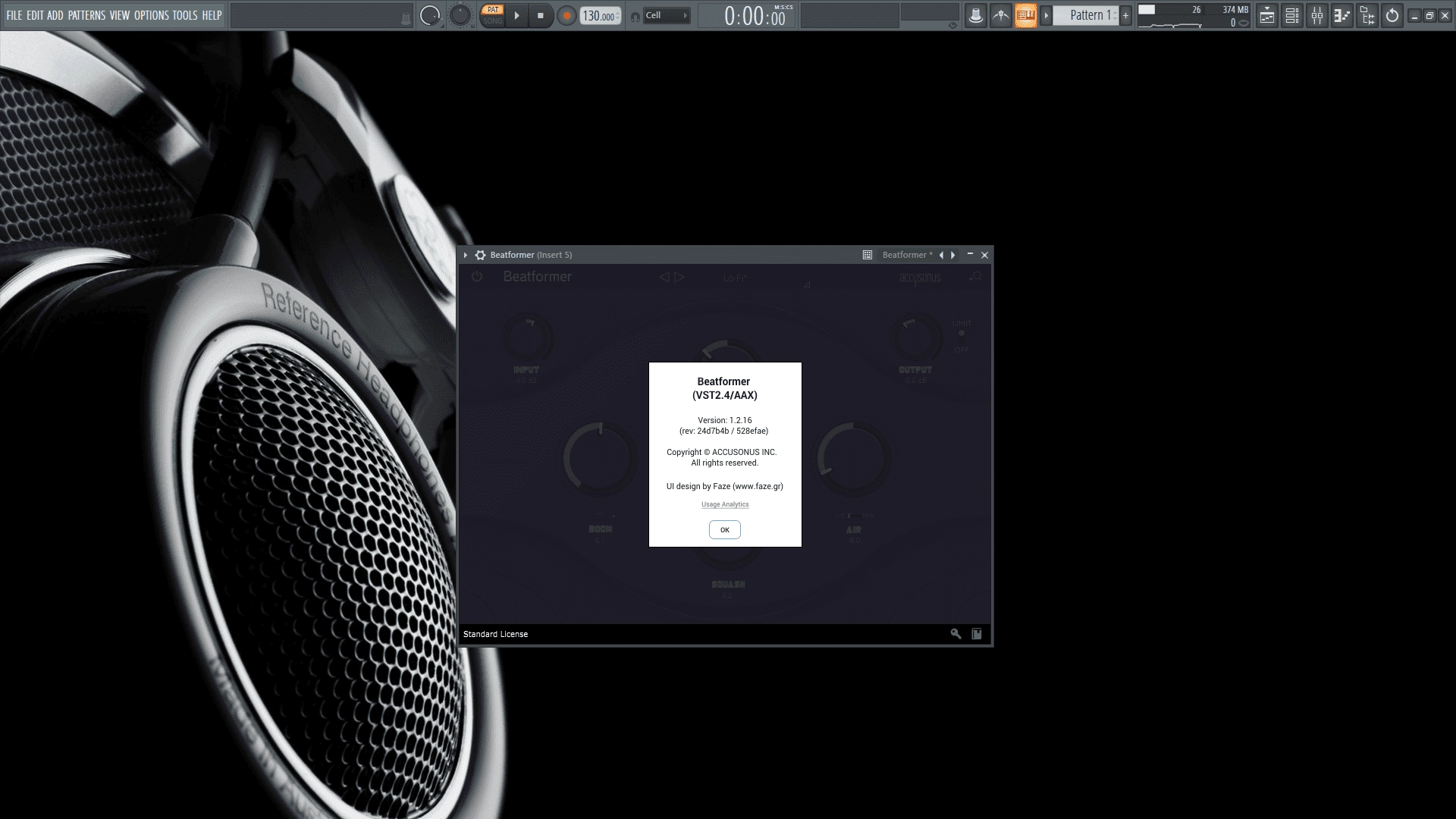Arm the record button
The width and height of the screenshot is (1456, 819).
click(x=566, y=15)
